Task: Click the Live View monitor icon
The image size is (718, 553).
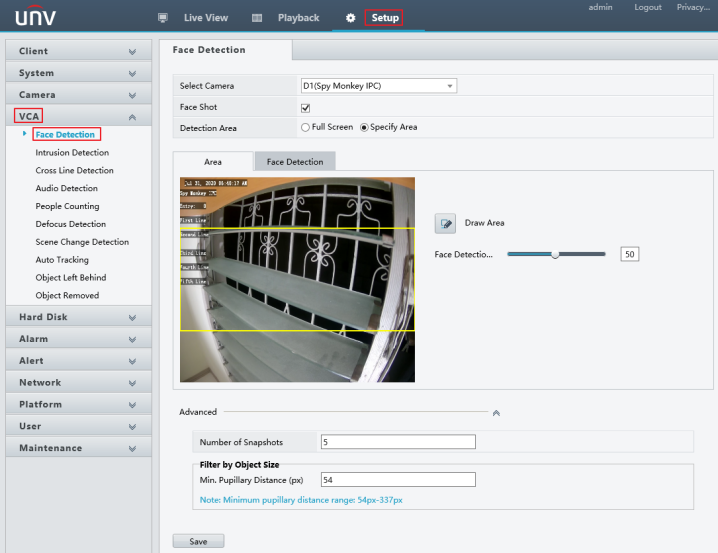Action: pyautogui.click(x=163, y=18)
